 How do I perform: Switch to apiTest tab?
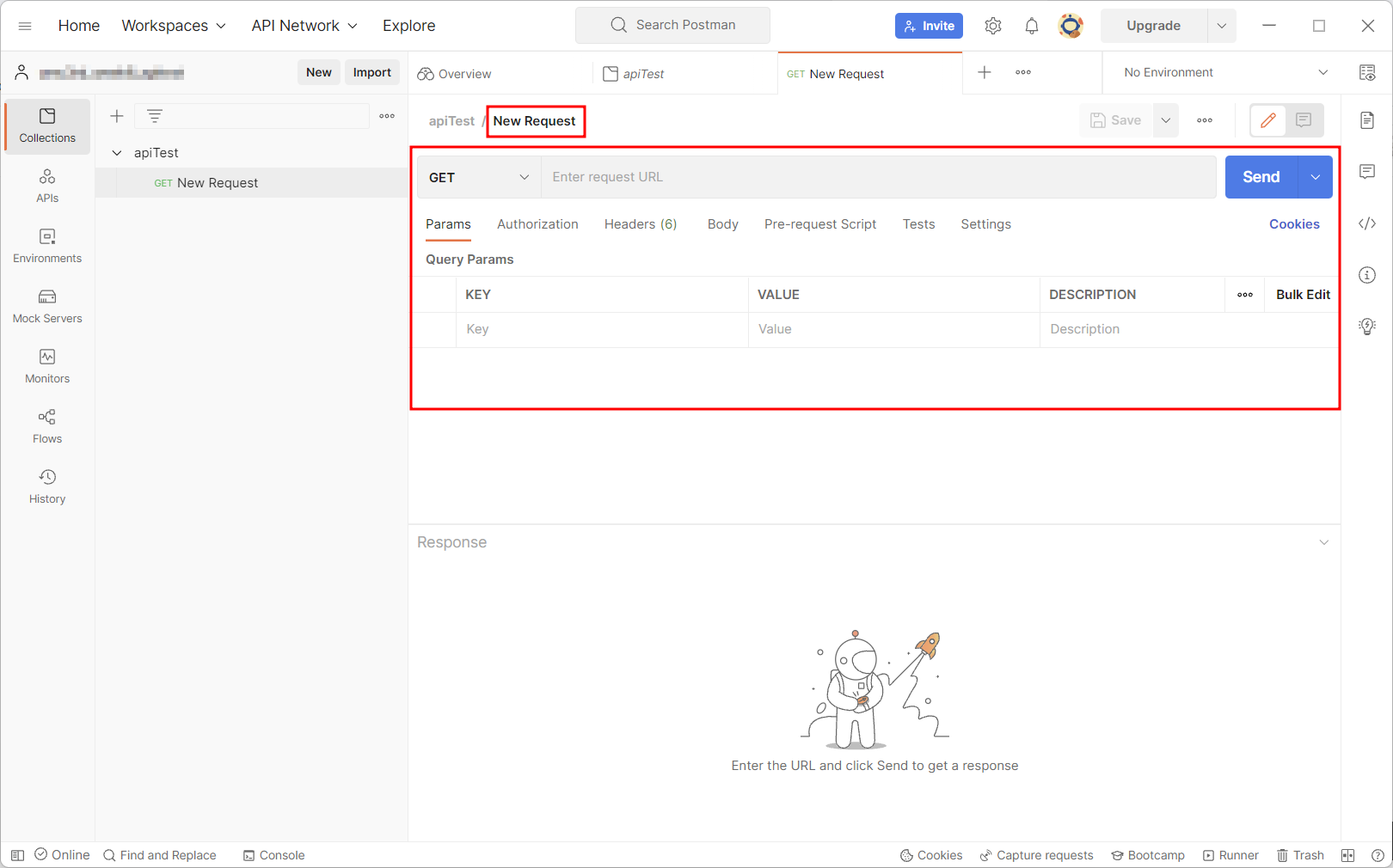(x=634, y=74)
